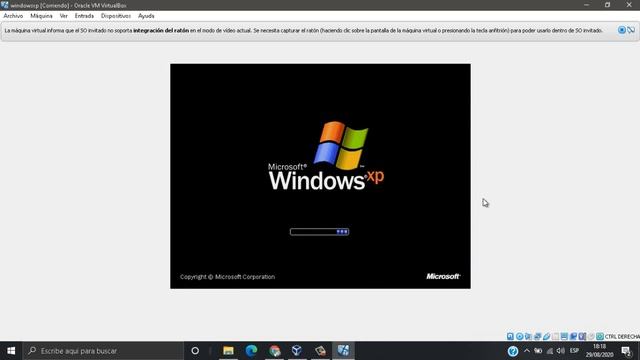Dismiss the mouse integration notification message
This screenshot has height=360, width=640.
[622, 30]
